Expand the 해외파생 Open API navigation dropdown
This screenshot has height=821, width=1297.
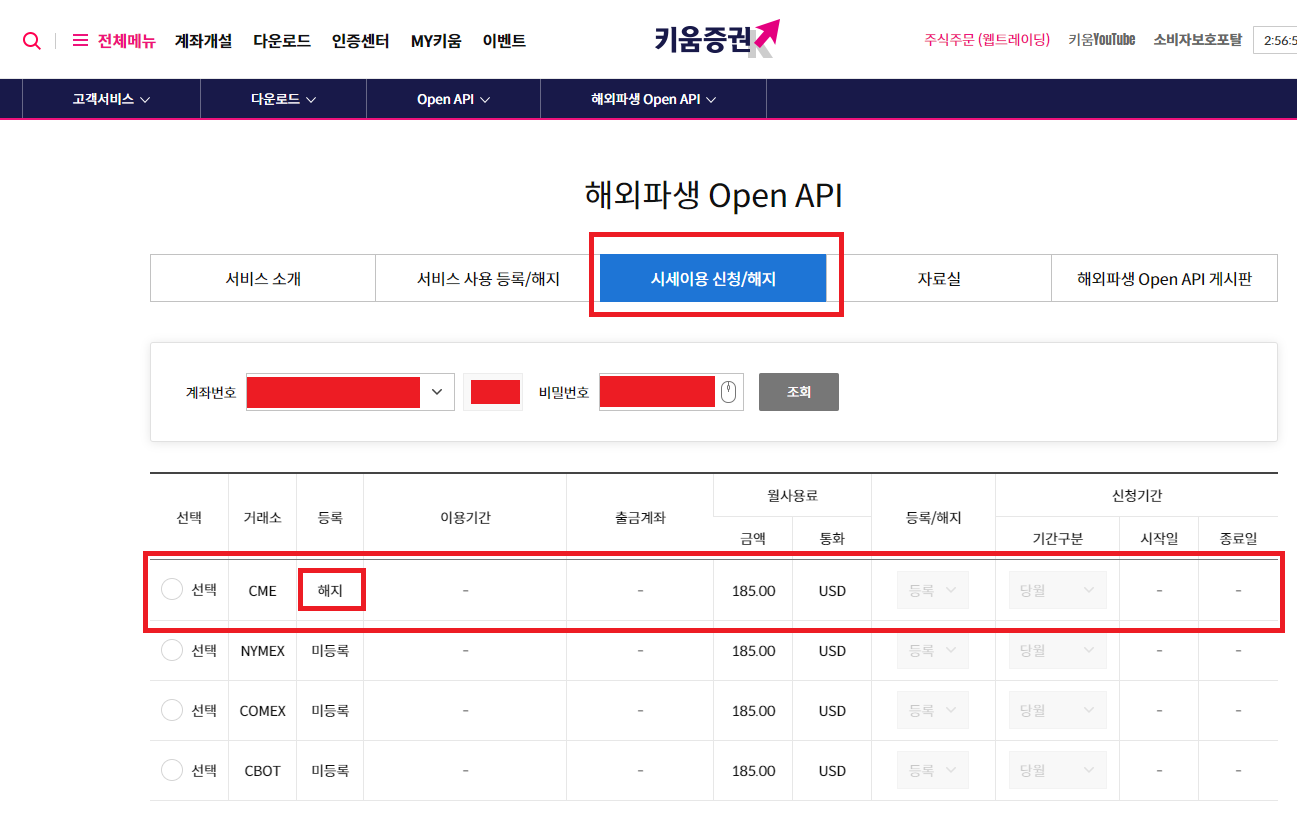(654, 99)
